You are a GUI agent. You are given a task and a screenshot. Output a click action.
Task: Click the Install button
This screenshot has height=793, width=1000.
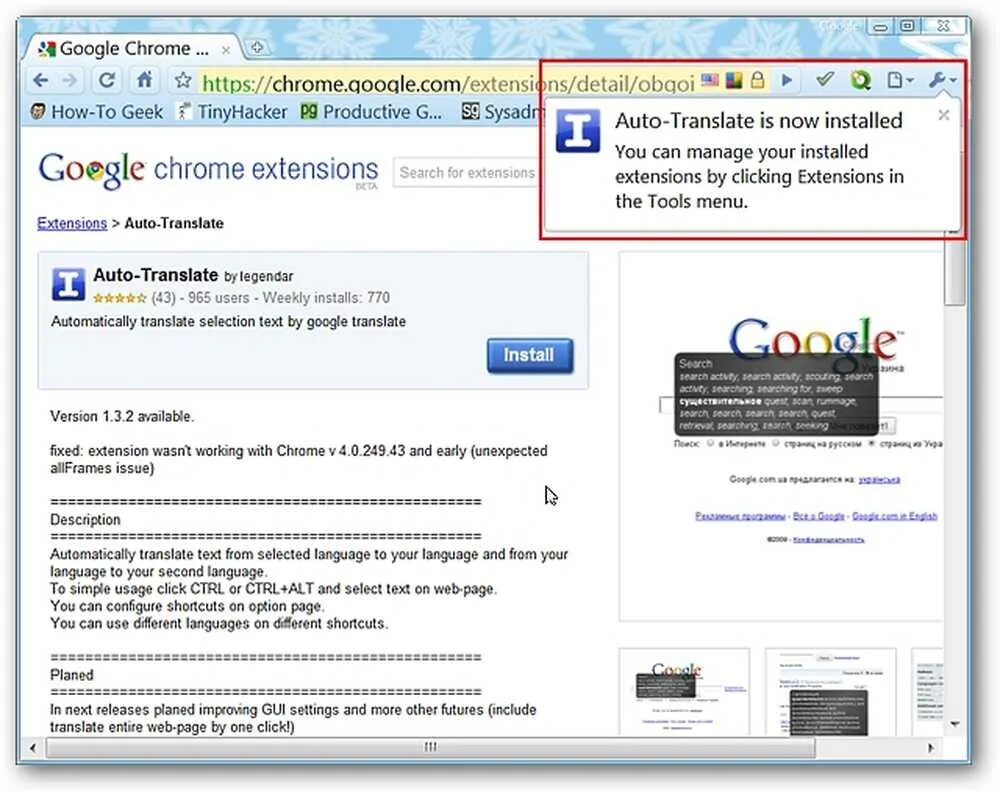pyautogui.click(x=530, y=355)
